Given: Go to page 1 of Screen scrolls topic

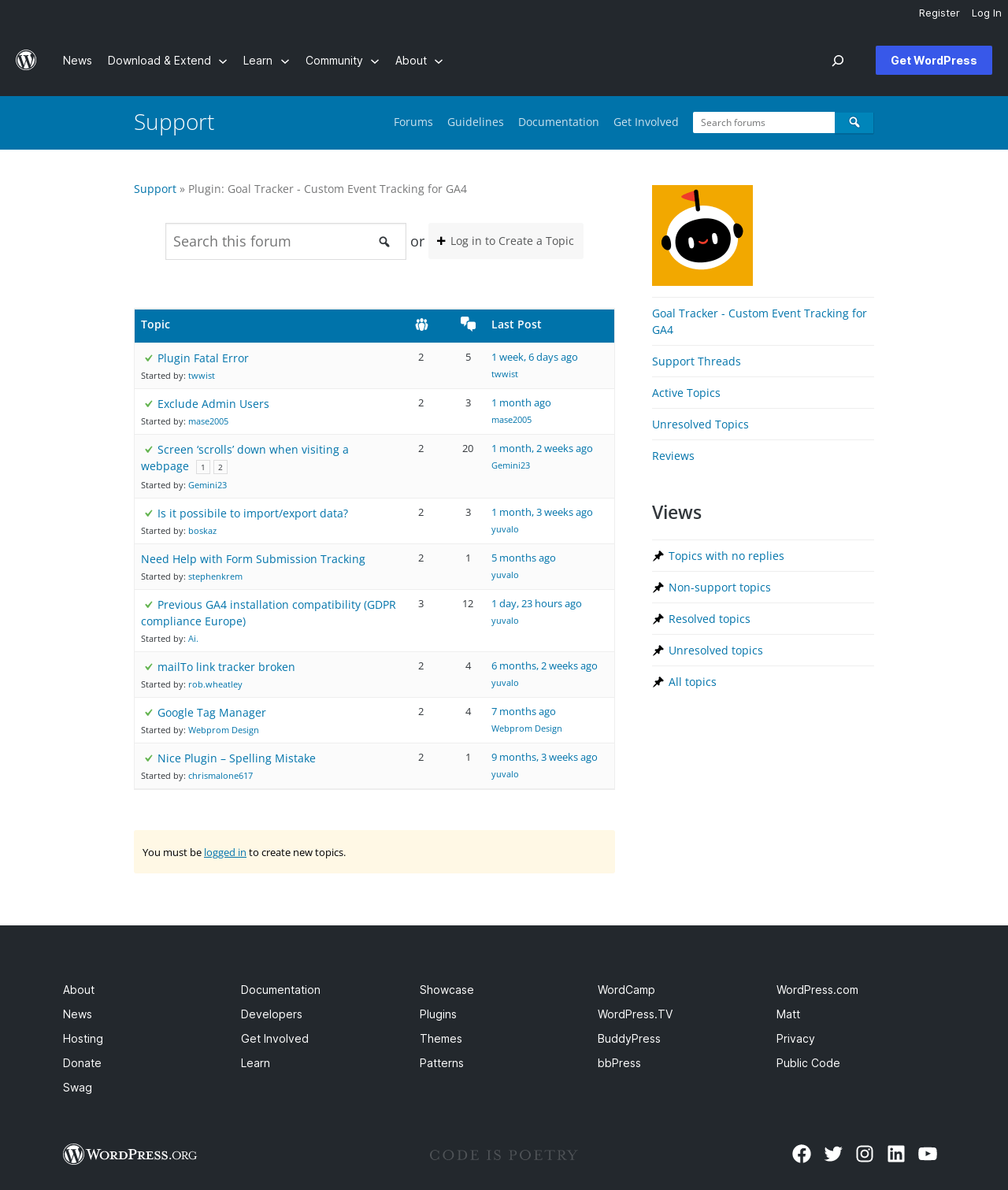Looking at the screenshot, I should [x=203, y=467].
